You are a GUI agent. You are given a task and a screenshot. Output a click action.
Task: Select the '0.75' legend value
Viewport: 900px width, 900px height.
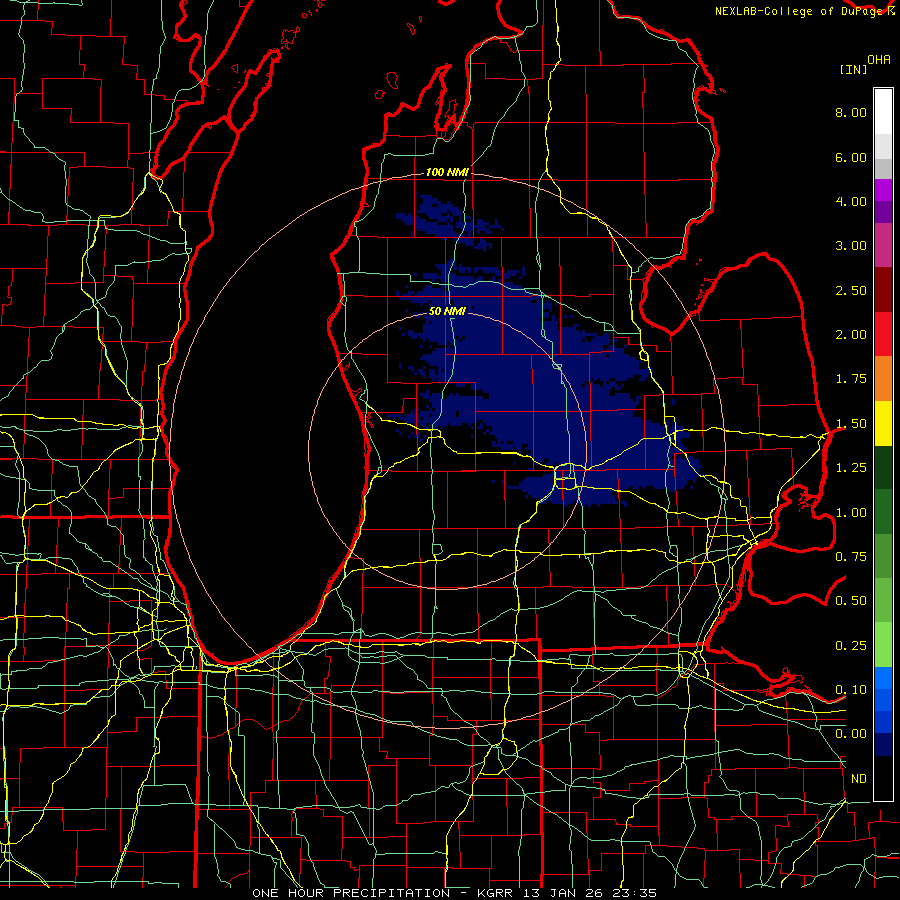point(851,557)
